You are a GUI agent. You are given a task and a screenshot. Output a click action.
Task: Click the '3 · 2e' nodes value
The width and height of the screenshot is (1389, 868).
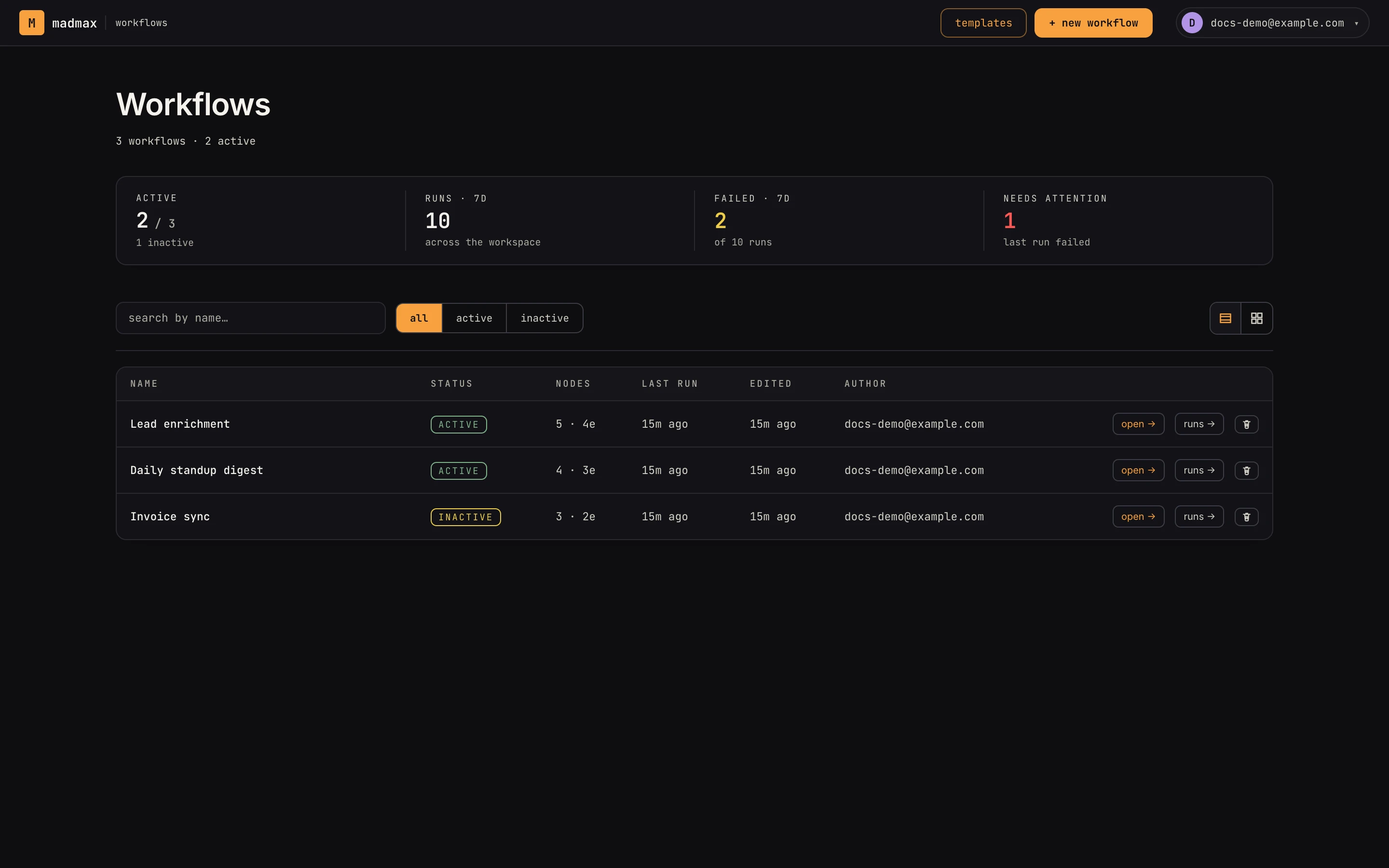pos(575,516)
